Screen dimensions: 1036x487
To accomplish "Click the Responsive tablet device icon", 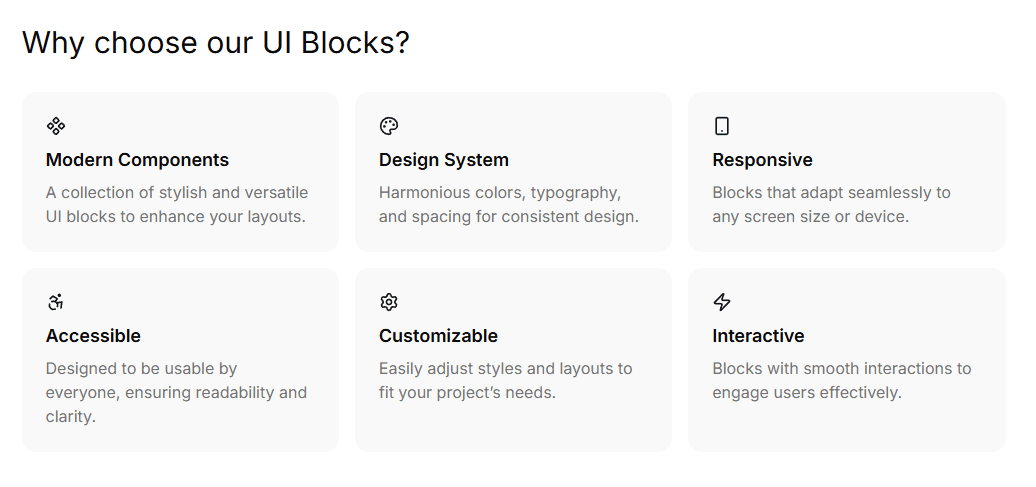I will click(x=722, y=126).
